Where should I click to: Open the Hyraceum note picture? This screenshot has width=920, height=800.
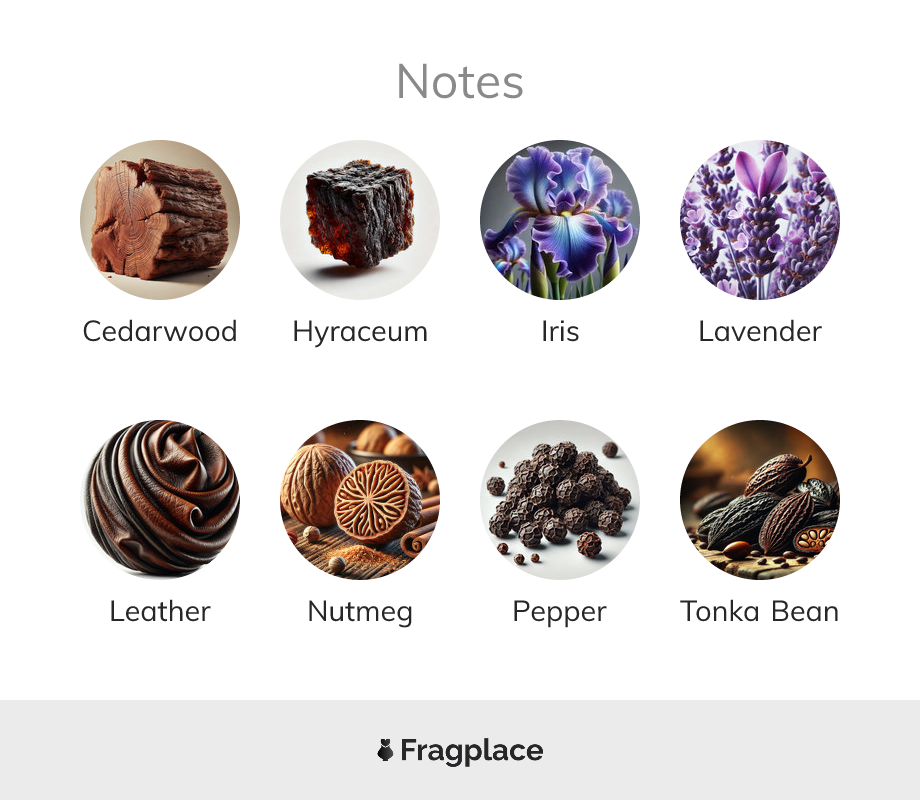360,220
